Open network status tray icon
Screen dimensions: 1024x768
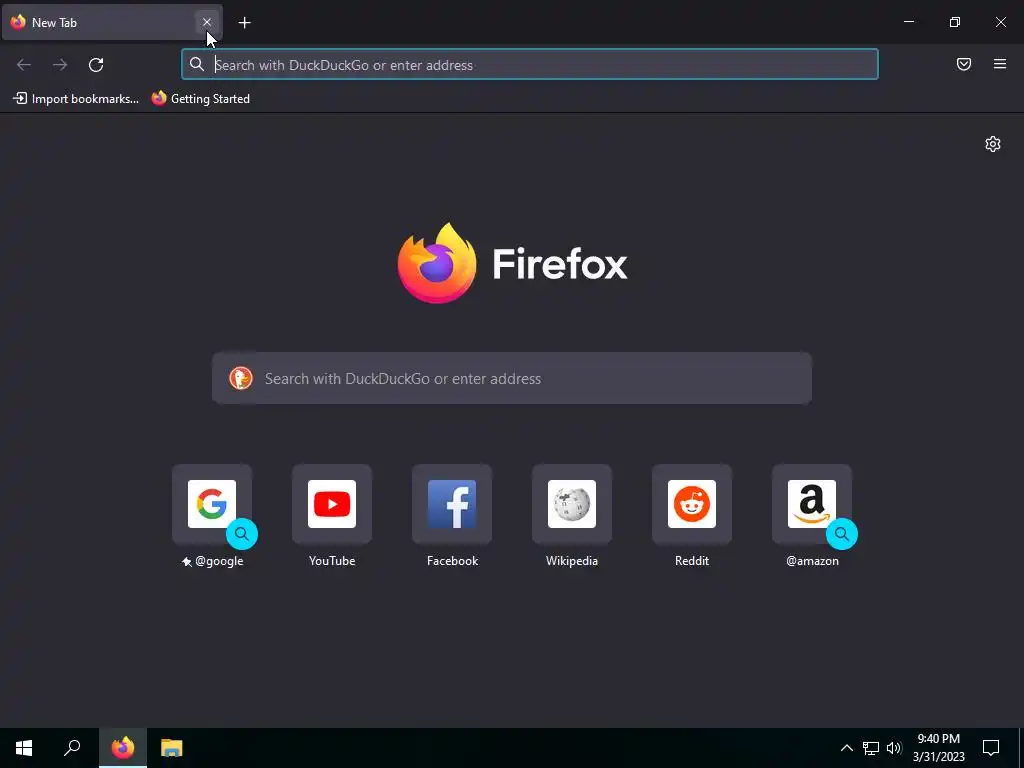point(871,748)
